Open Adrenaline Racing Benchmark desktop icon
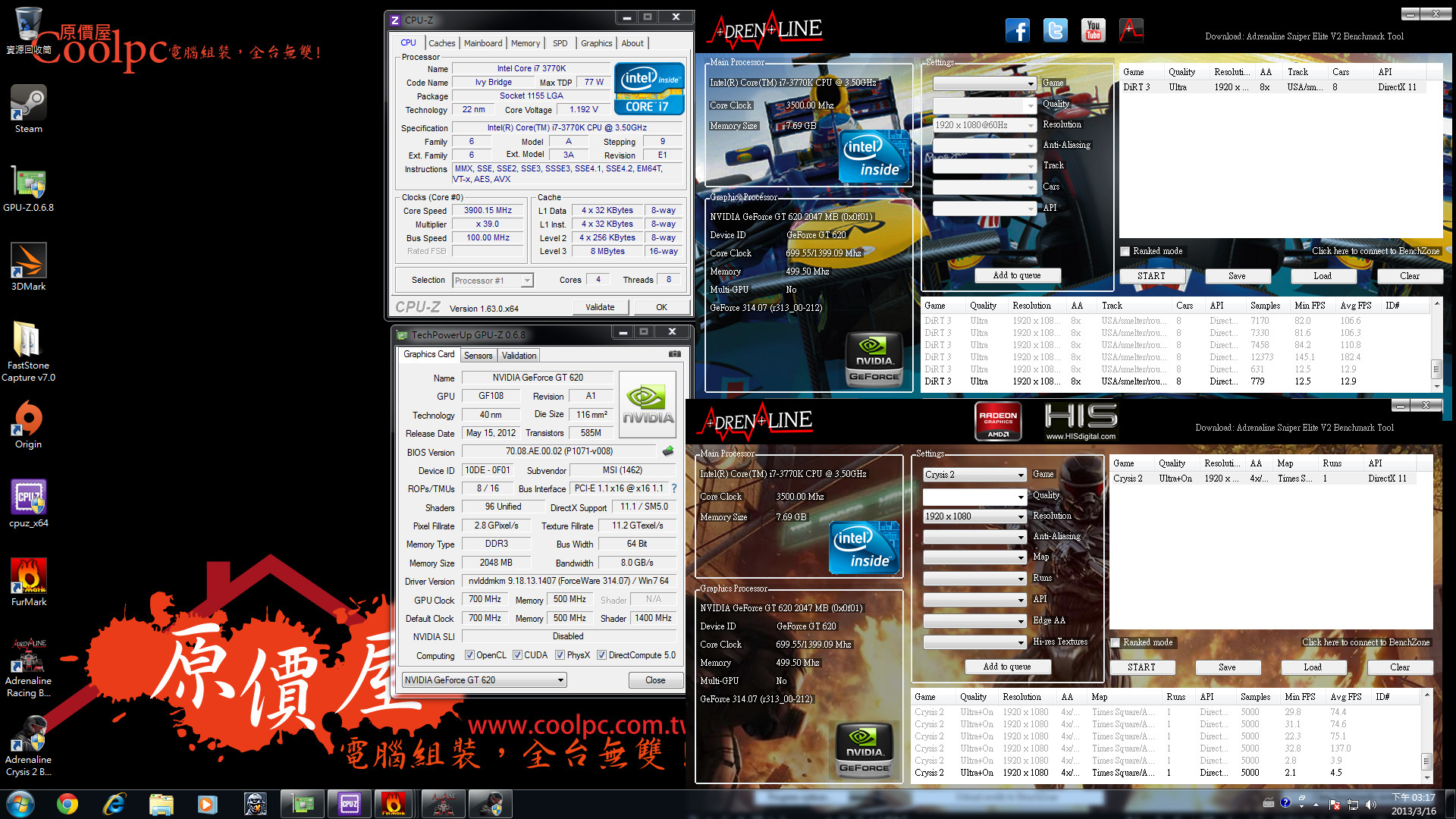Image resolution: width=1456 pixels, height=819 pixels. coord(29,667)
